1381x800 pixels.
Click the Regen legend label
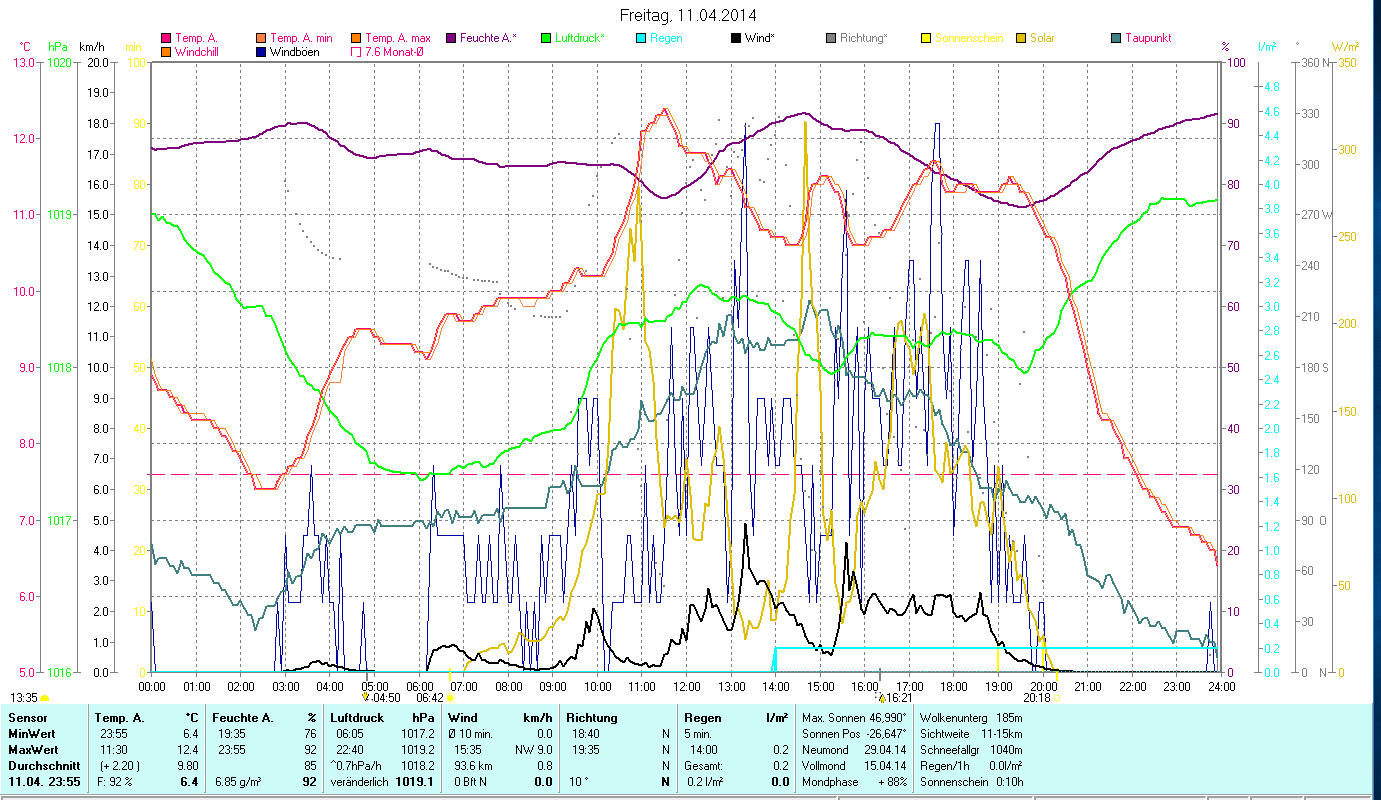point(666,38)
